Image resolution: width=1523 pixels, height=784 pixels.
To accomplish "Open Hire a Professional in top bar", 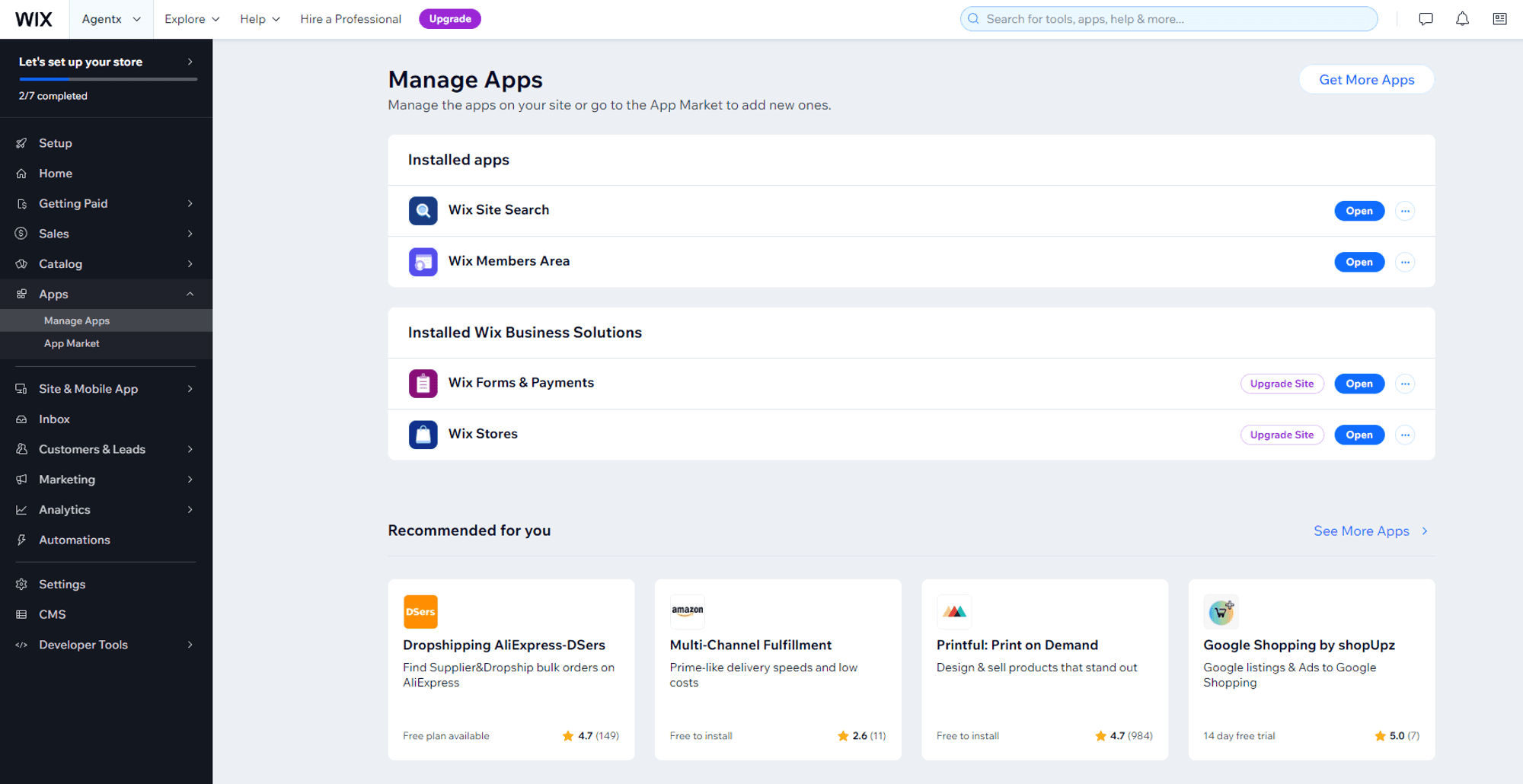I will [350, 19].
